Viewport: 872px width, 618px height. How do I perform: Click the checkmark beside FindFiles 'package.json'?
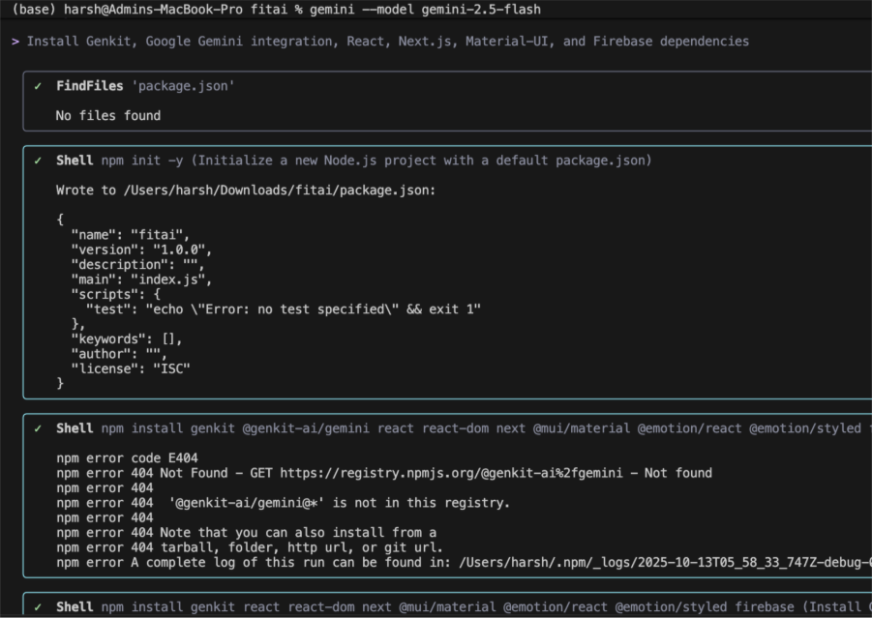pyautogui.click(x=38, y=87)
